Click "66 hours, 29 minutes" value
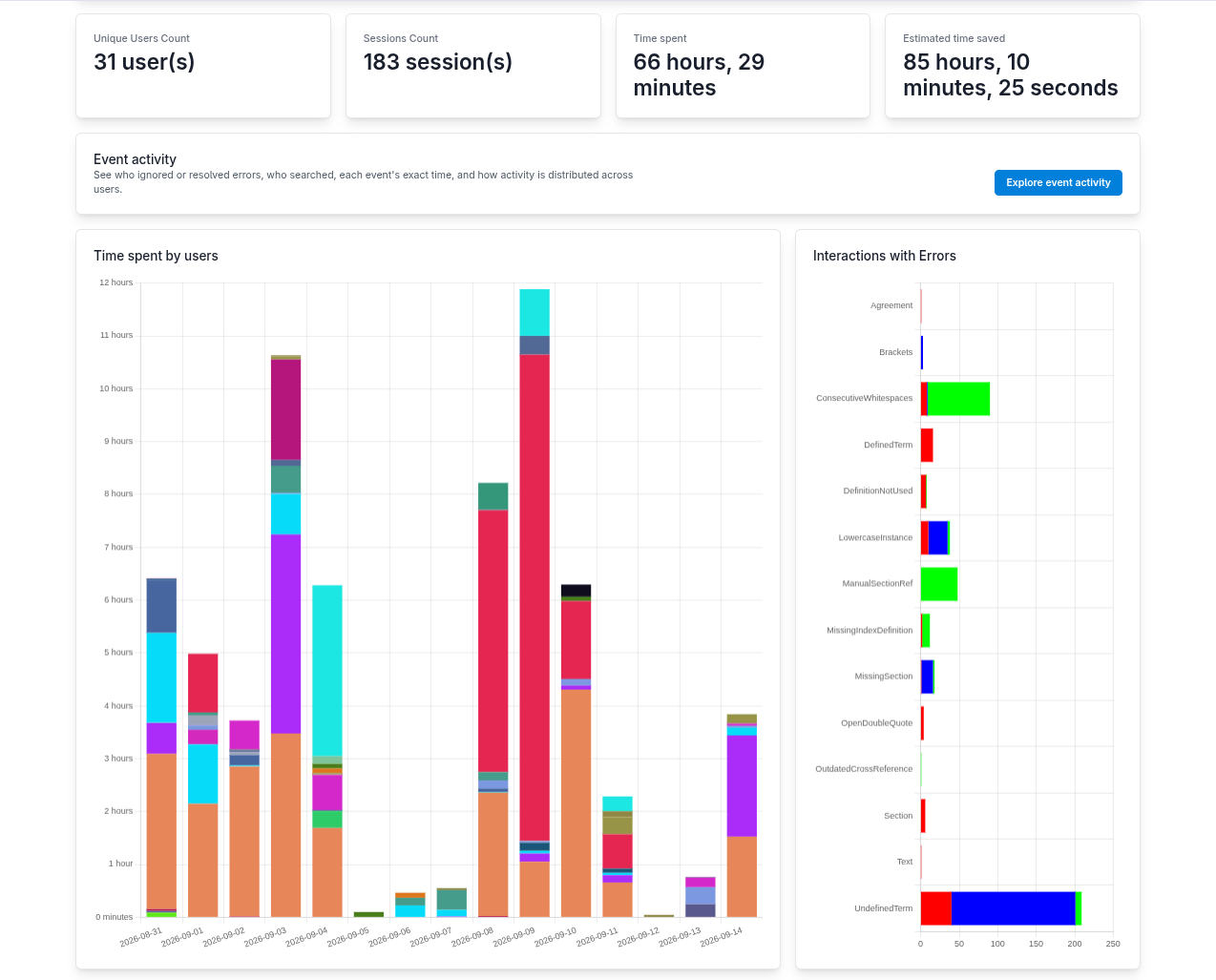 [x=699, y=74]
